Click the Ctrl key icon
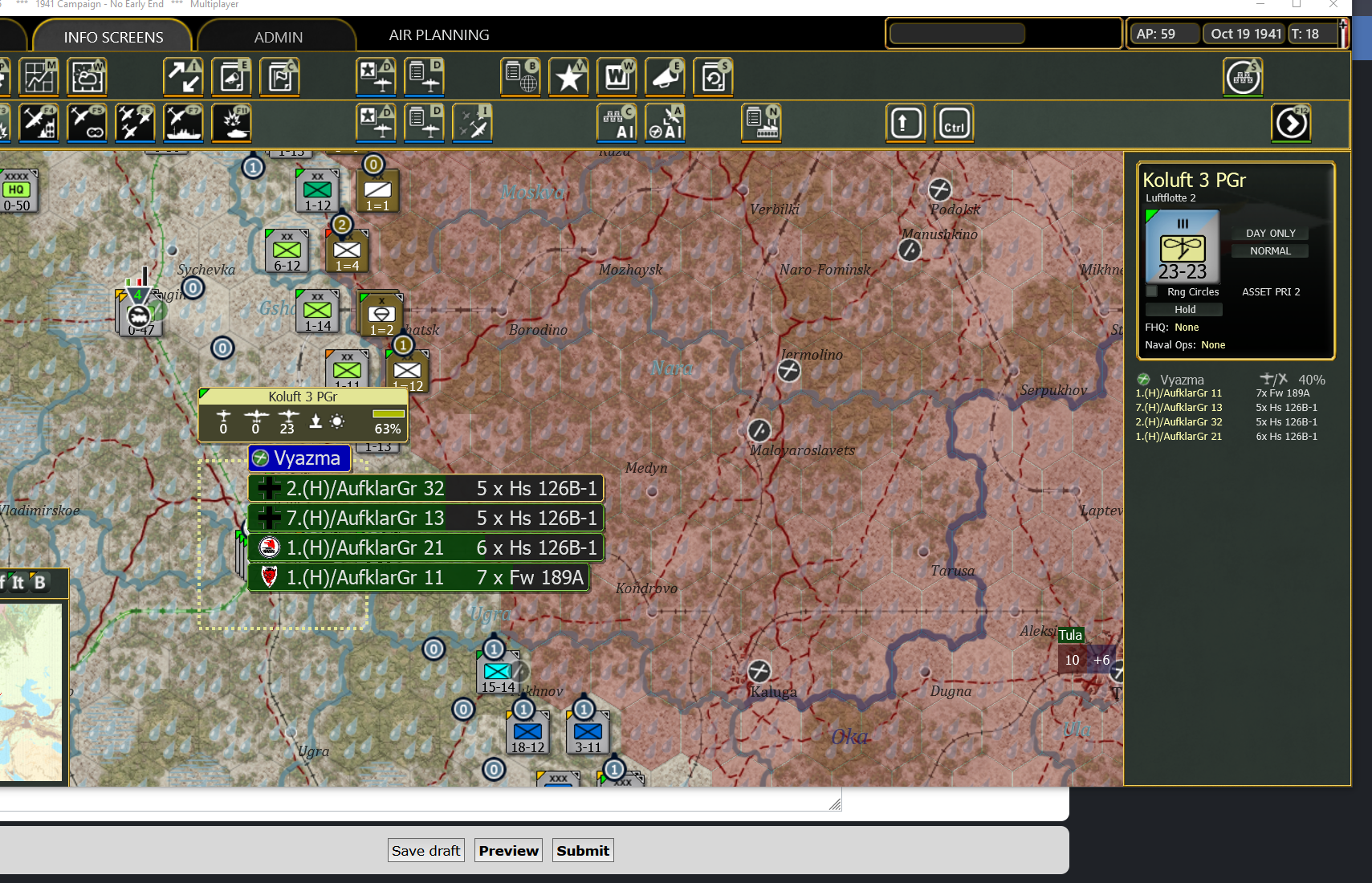 pos(954,123)
